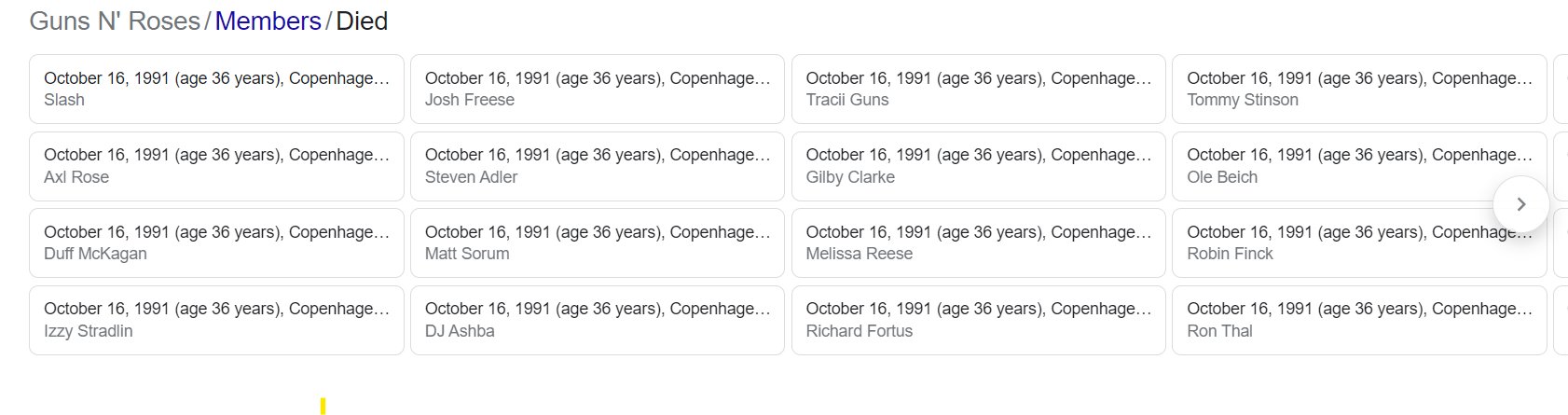The height and width of the screenshot is (415, 1568).
Task: Click the Matt Sorum card
Action: [597, 242]
